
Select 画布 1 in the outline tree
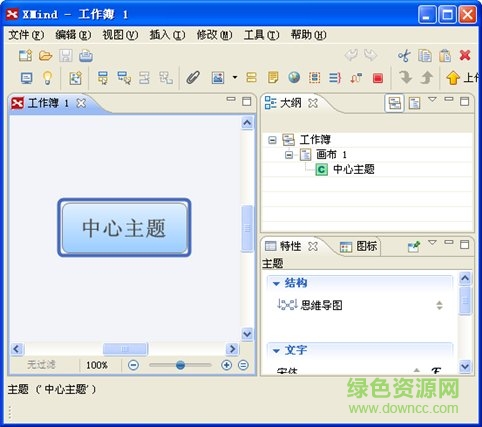click(331, 155)
